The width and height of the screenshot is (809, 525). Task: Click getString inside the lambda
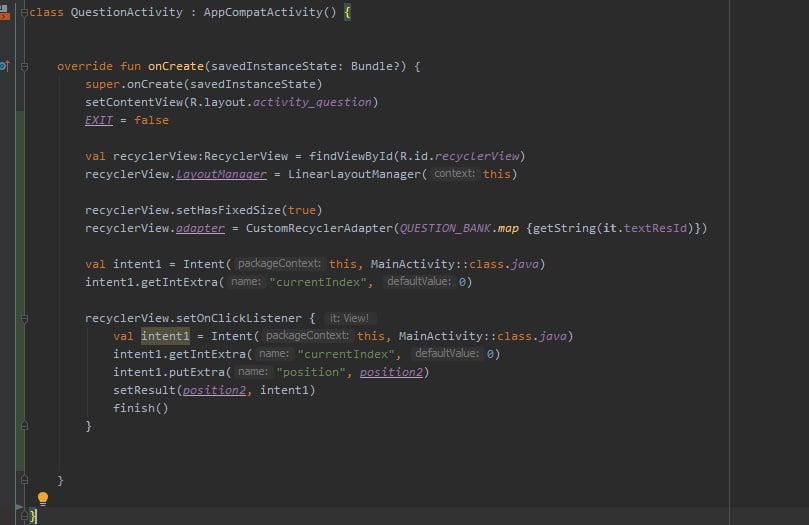(564, 228)
